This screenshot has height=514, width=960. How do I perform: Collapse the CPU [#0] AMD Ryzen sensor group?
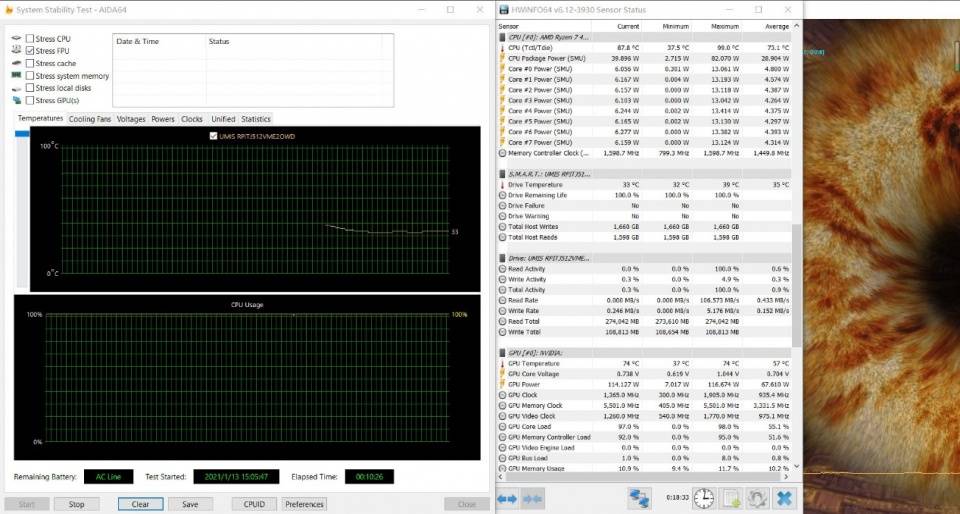pos(502,37)
